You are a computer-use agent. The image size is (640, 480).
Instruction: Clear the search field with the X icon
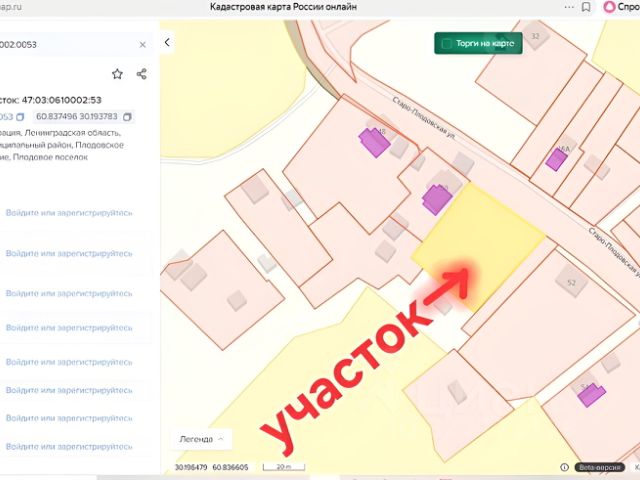[x=142, y=44]
